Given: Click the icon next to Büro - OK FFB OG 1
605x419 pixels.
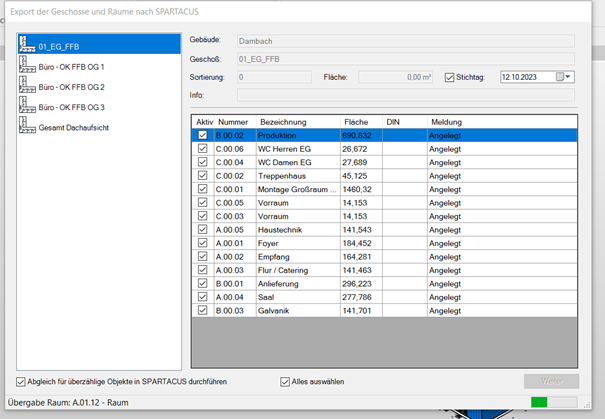Looking at the screenshot, I should click(27, 66).
